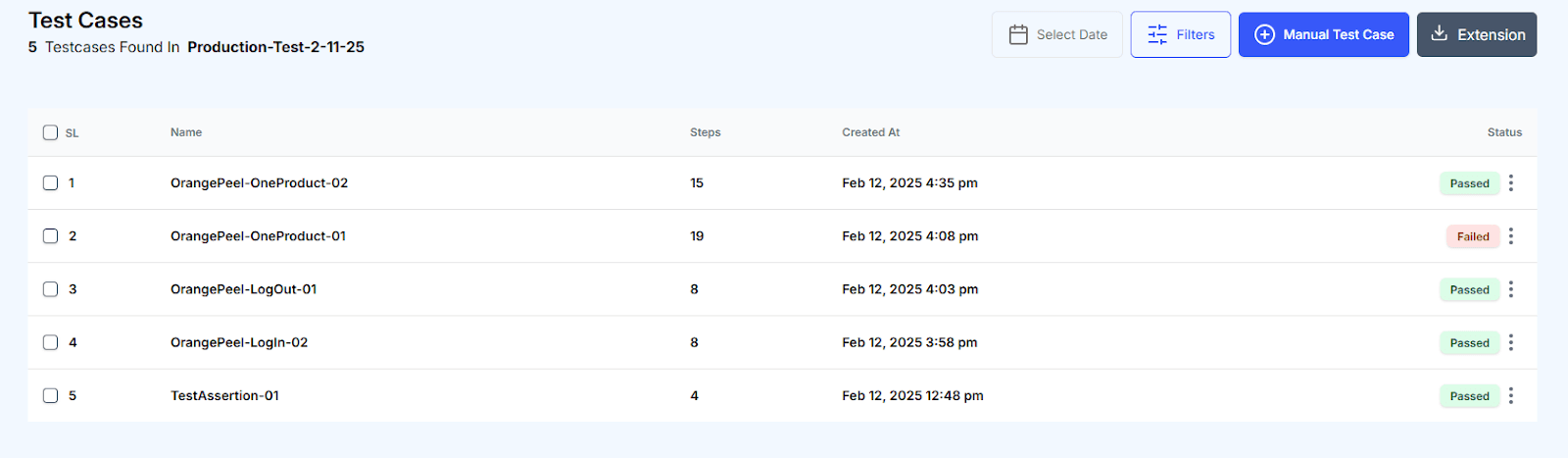Image resolution: width=1568 pixels, height=458 pixels.
Task: Toggle the select-all checkbox next to SL
Action: (x=50, y=132)
